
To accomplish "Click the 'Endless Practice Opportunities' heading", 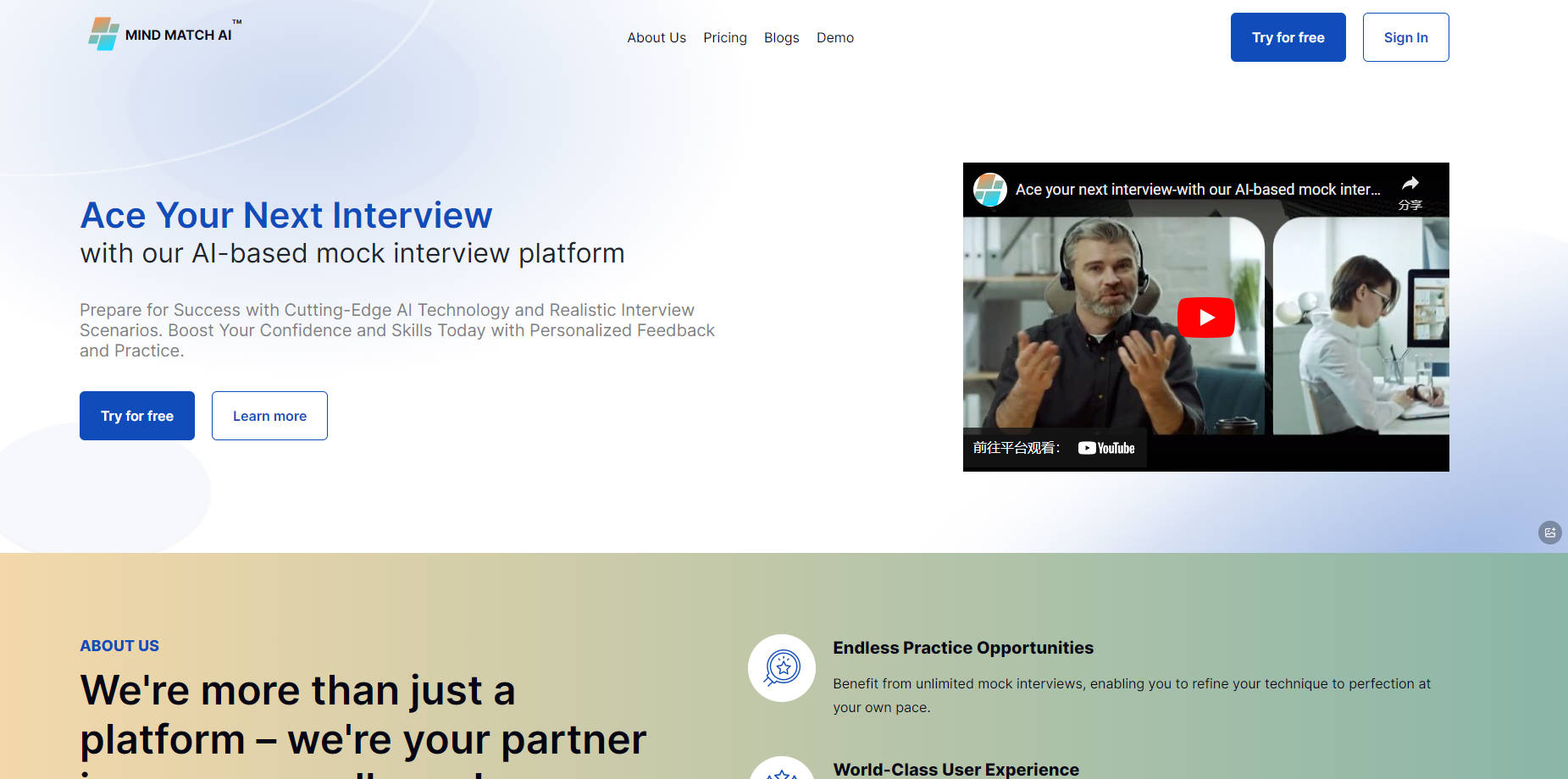I will pos(963,648).
